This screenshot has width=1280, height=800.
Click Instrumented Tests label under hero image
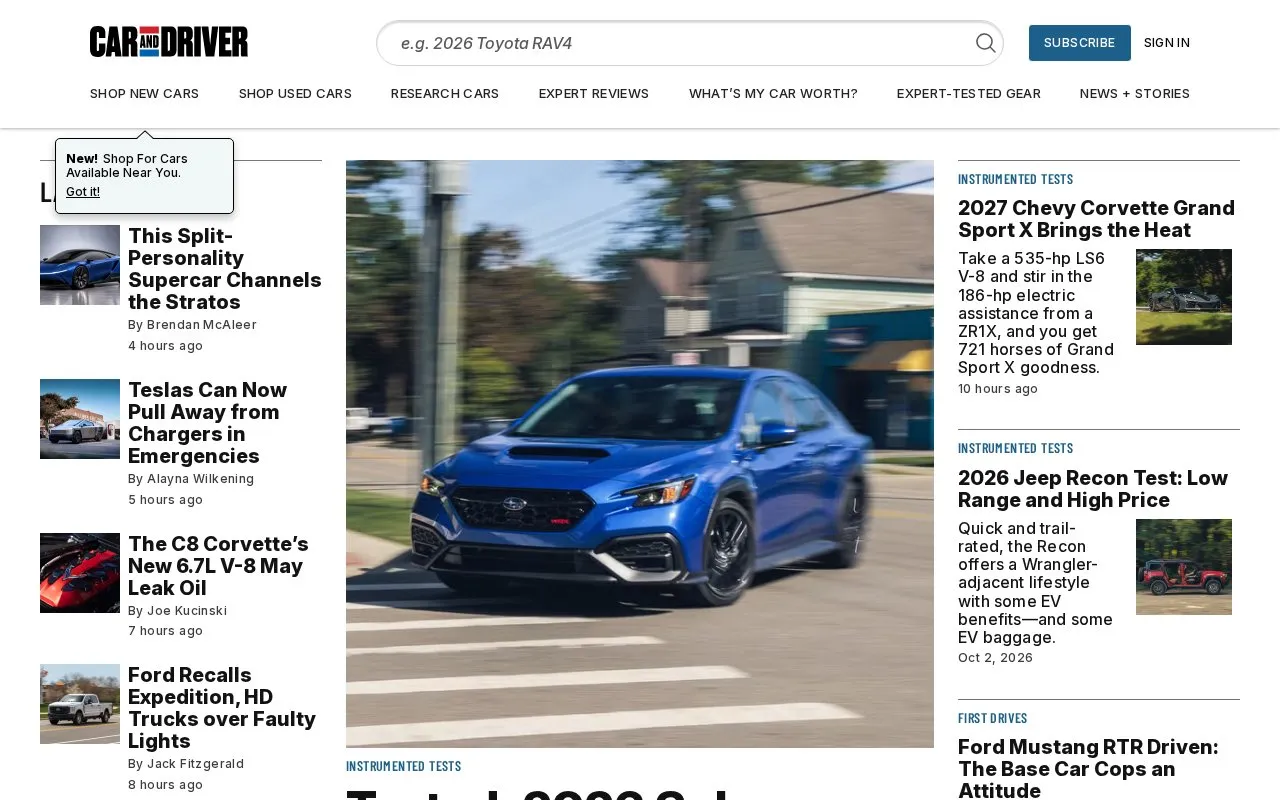404,766
